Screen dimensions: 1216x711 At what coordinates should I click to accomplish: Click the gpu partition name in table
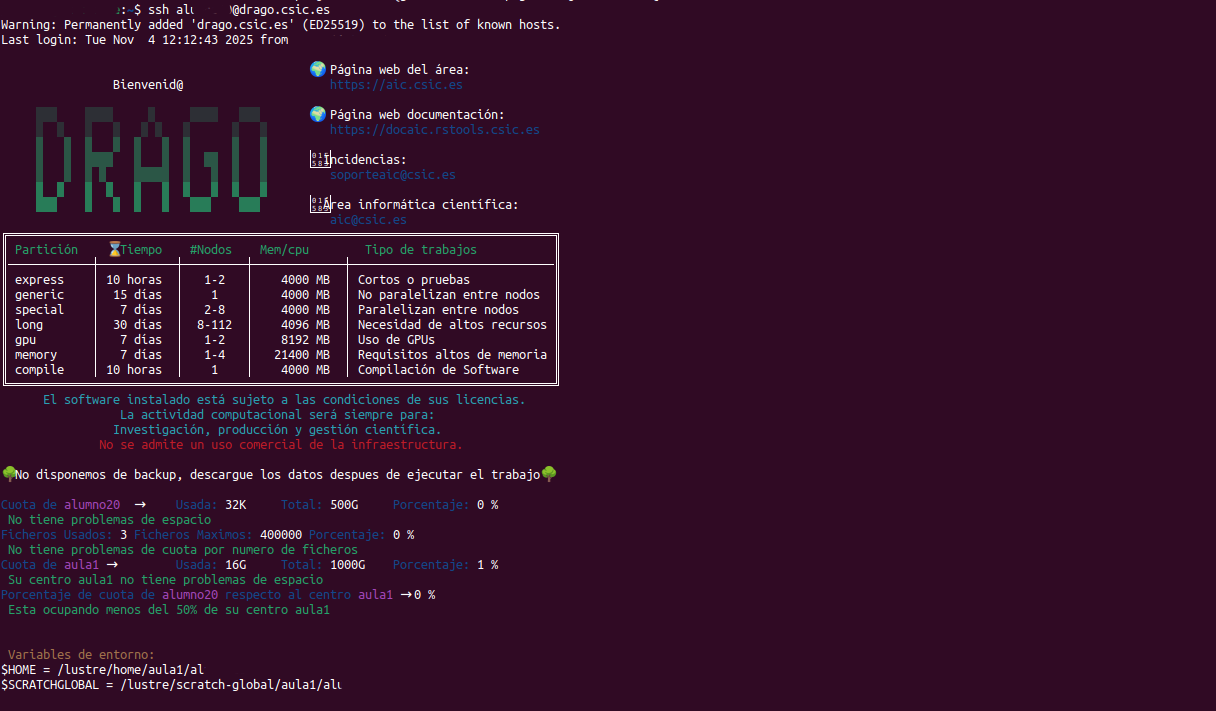tap(26, 340)
